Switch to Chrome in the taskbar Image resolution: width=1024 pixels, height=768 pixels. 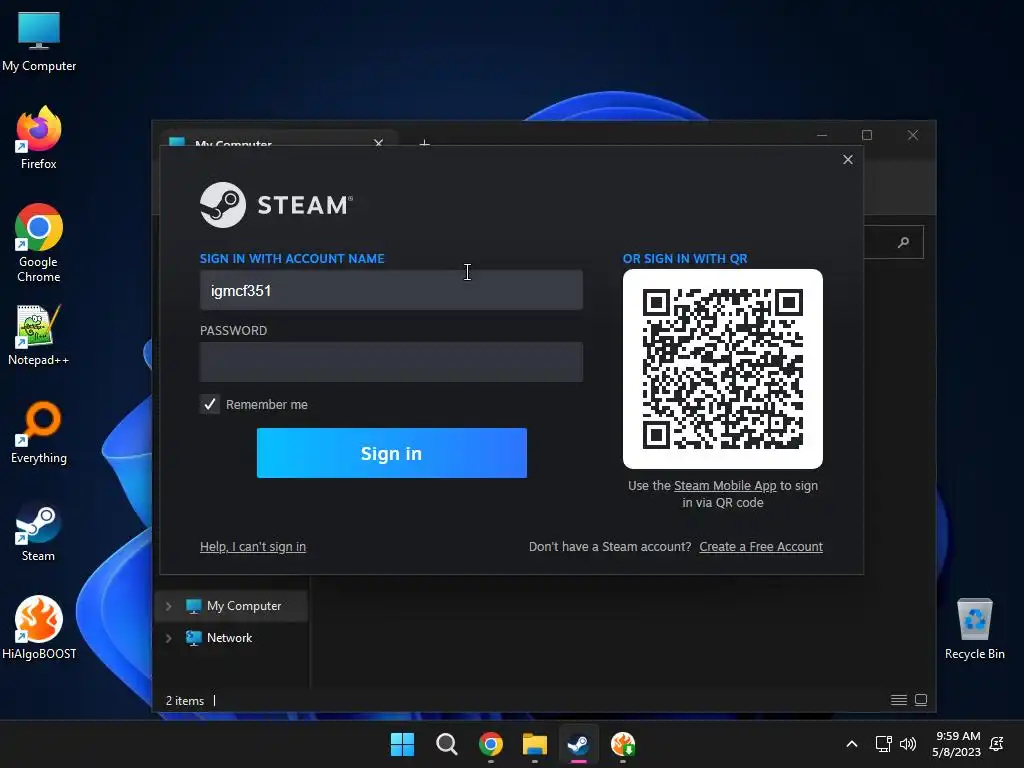click(490, 744)
